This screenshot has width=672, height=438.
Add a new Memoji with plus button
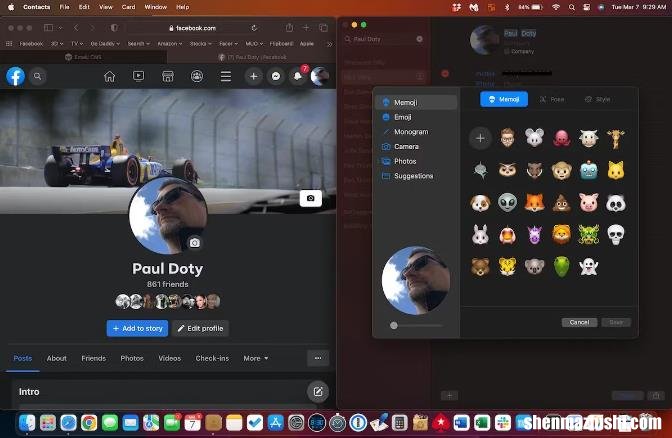[480, 138]
